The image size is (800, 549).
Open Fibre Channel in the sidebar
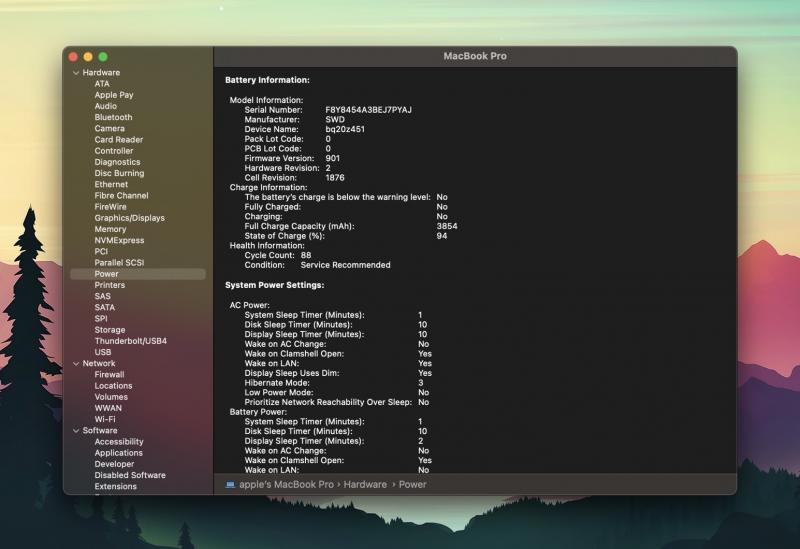point(121,196)
